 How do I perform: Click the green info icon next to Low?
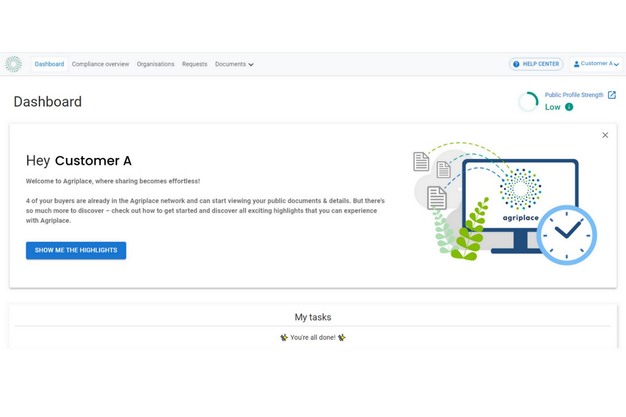click(x=569, y=107)
